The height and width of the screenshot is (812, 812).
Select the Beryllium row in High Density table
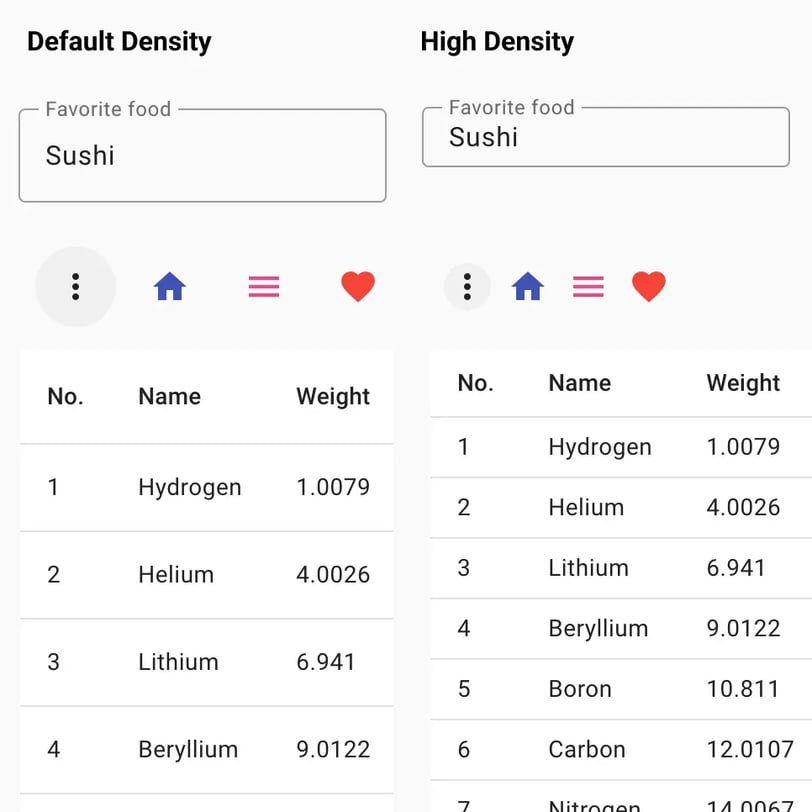point(621,629)
